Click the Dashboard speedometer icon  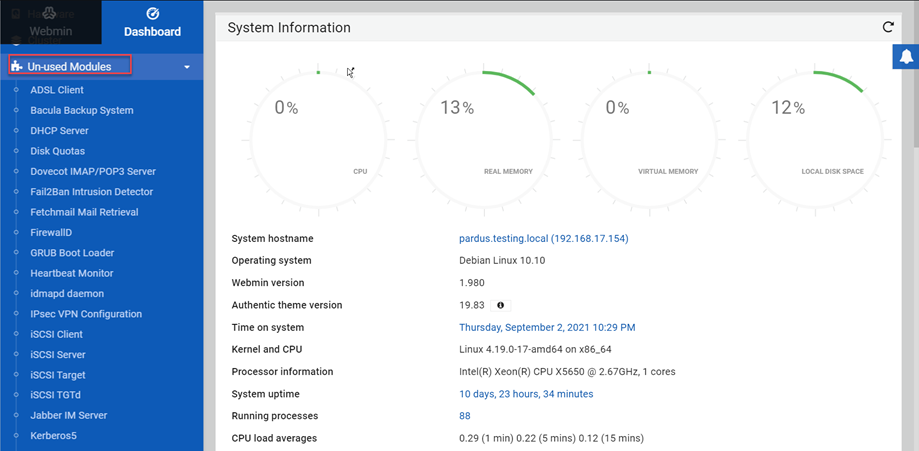pos(153,14)
